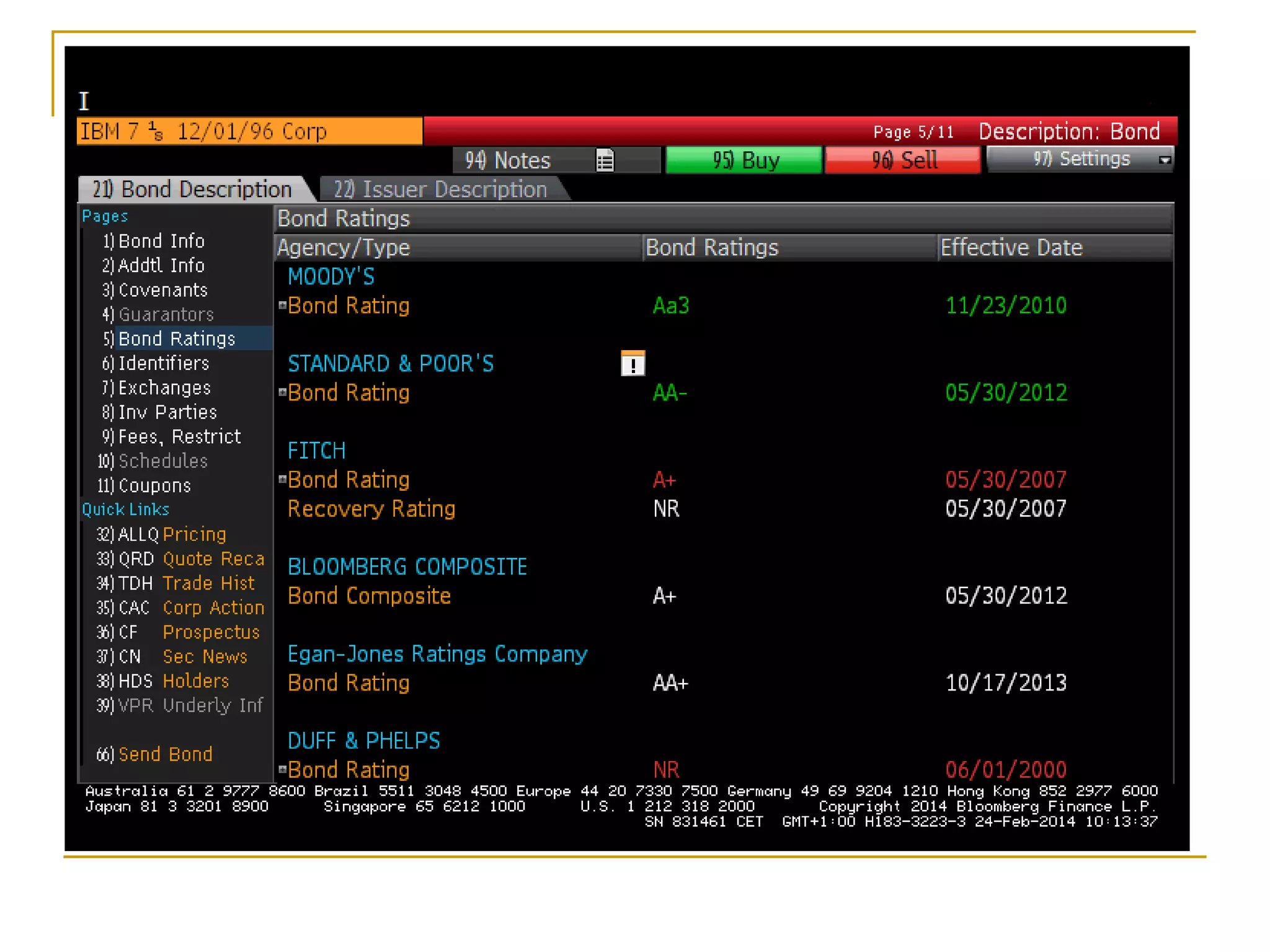Open the Identifiers page
This screenshot has height=952, width=1270.
point(164,363)
